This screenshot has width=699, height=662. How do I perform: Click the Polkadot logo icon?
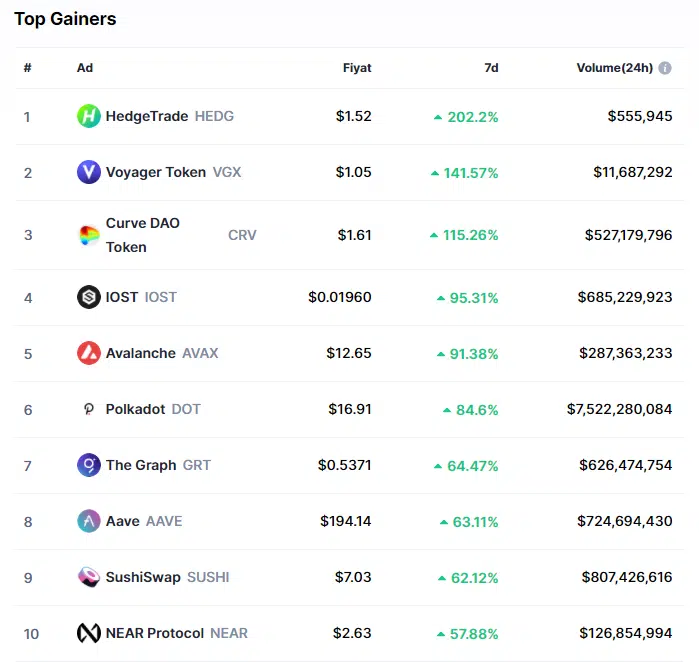click(89, 409)
